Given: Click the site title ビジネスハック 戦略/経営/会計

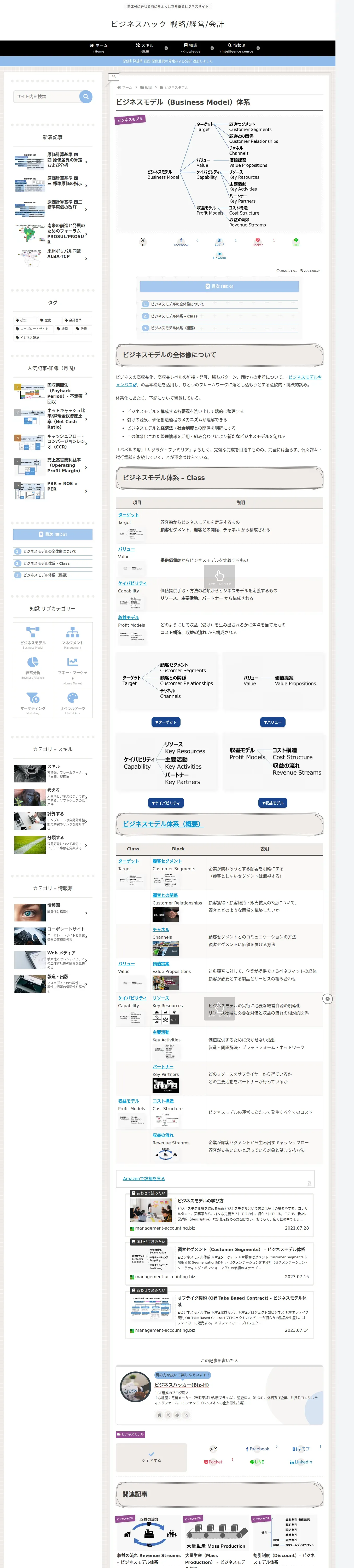Looking at the screenshot, I should click(x=167, y=24).
